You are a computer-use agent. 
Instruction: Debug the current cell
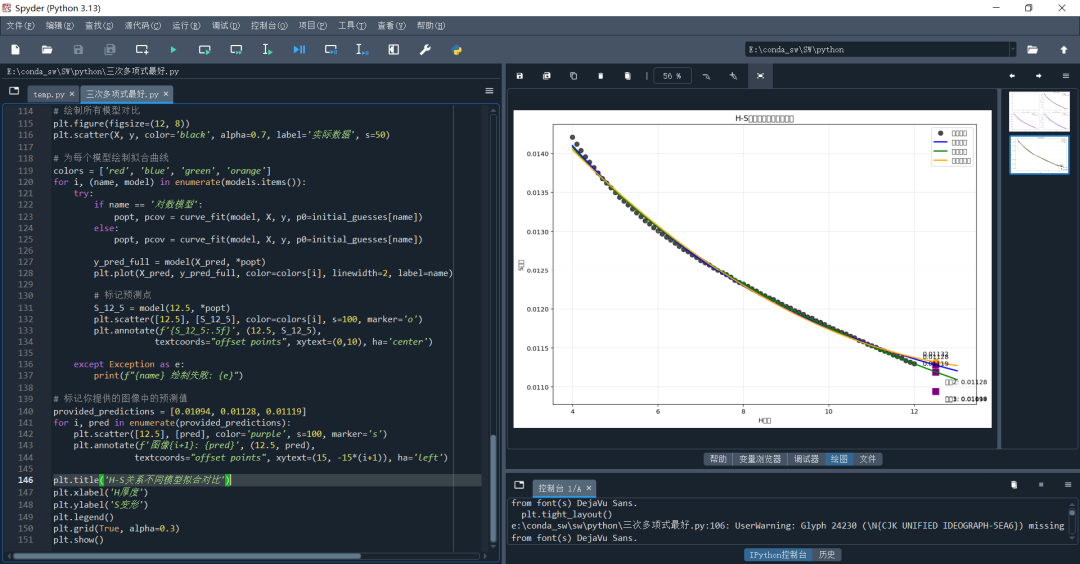pos(331,50)
